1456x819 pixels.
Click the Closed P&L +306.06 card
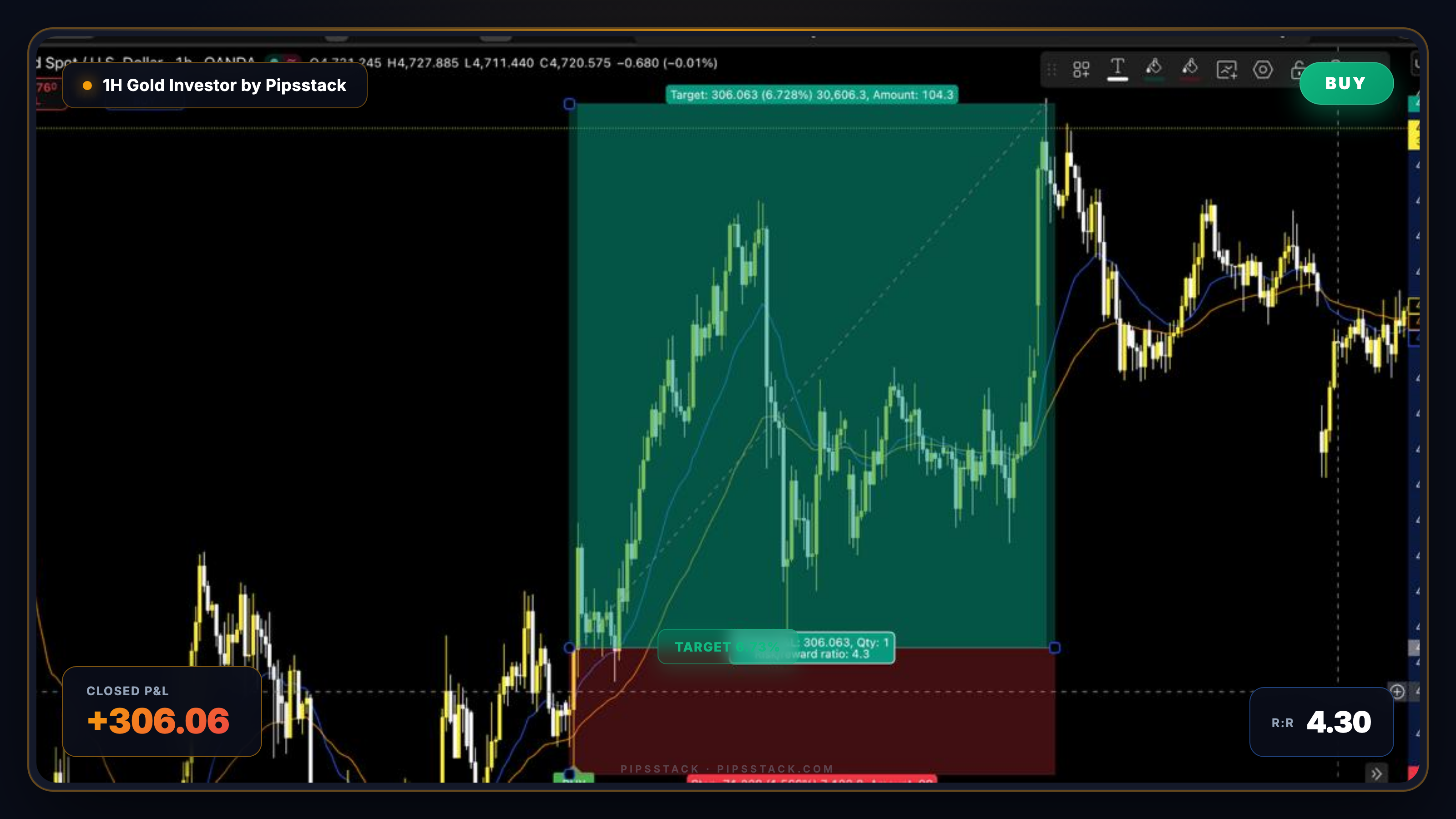point(162,712)
